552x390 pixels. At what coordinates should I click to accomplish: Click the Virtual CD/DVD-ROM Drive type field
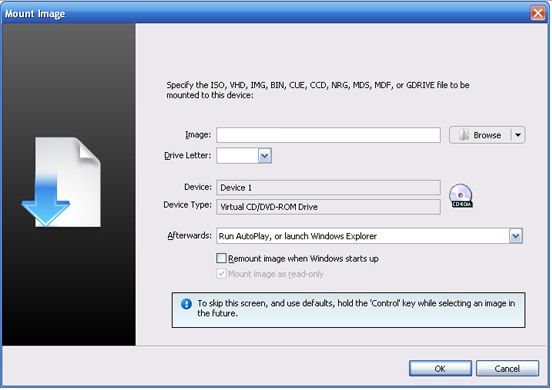coord(328,207)
